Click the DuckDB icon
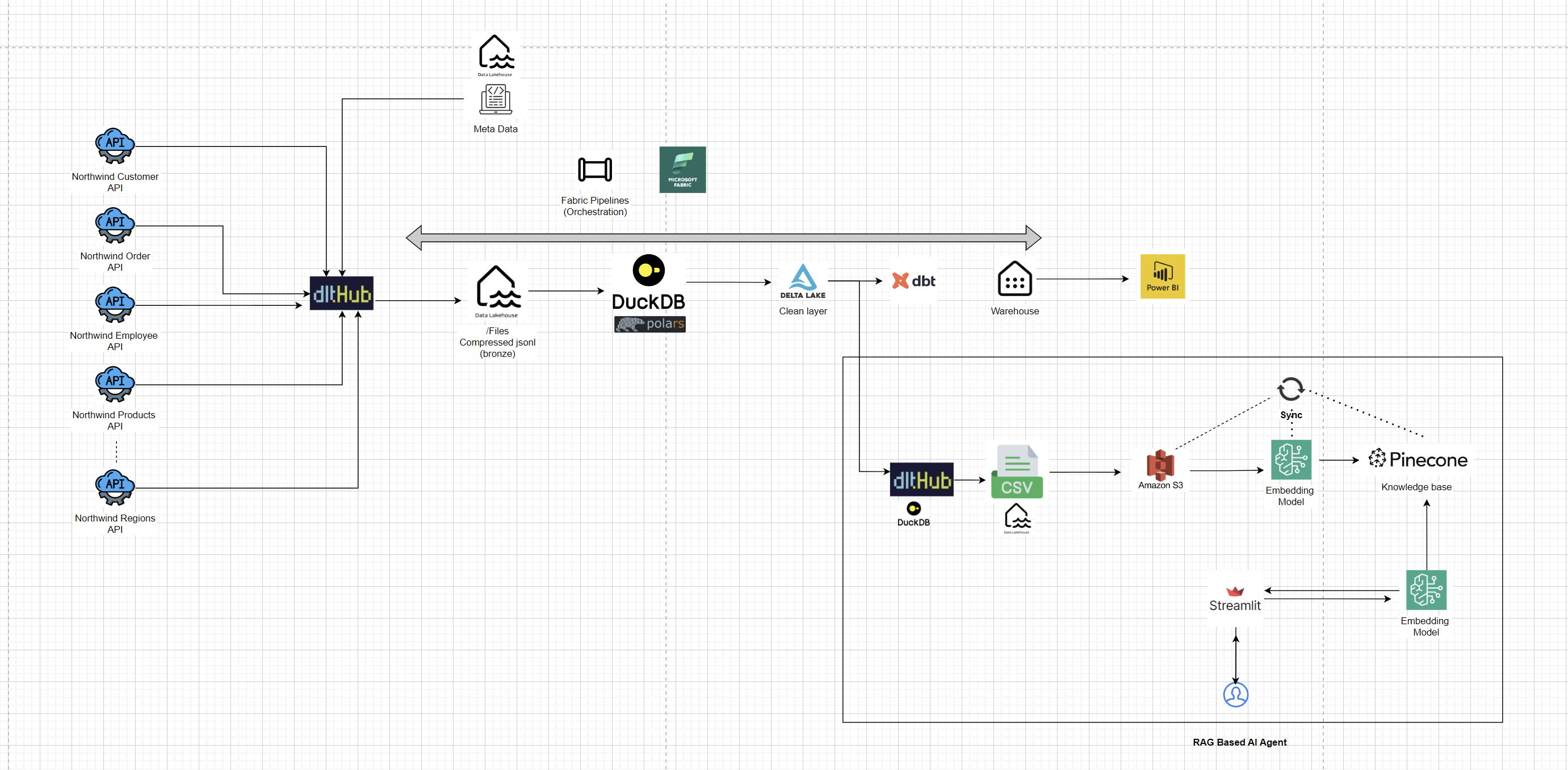This screenshot has height=770, width=1568. (x=649, y=270)
